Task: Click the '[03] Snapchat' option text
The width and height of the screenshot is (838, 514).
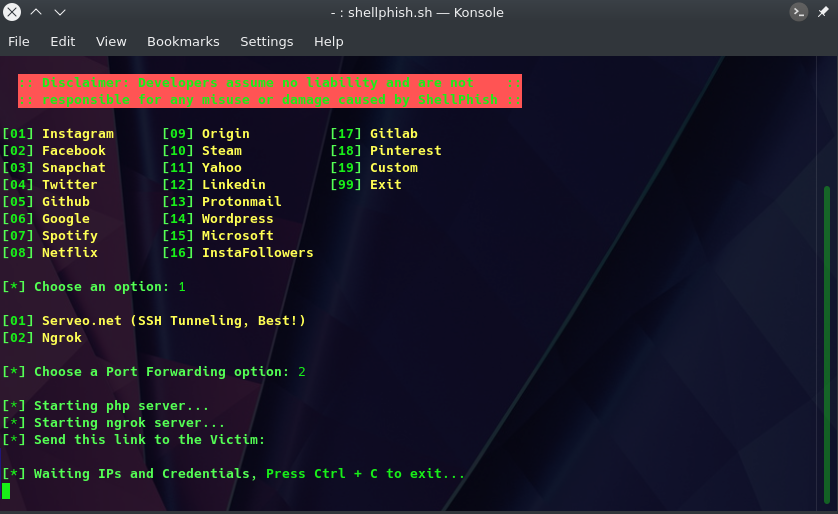Action: click(54, 168)
